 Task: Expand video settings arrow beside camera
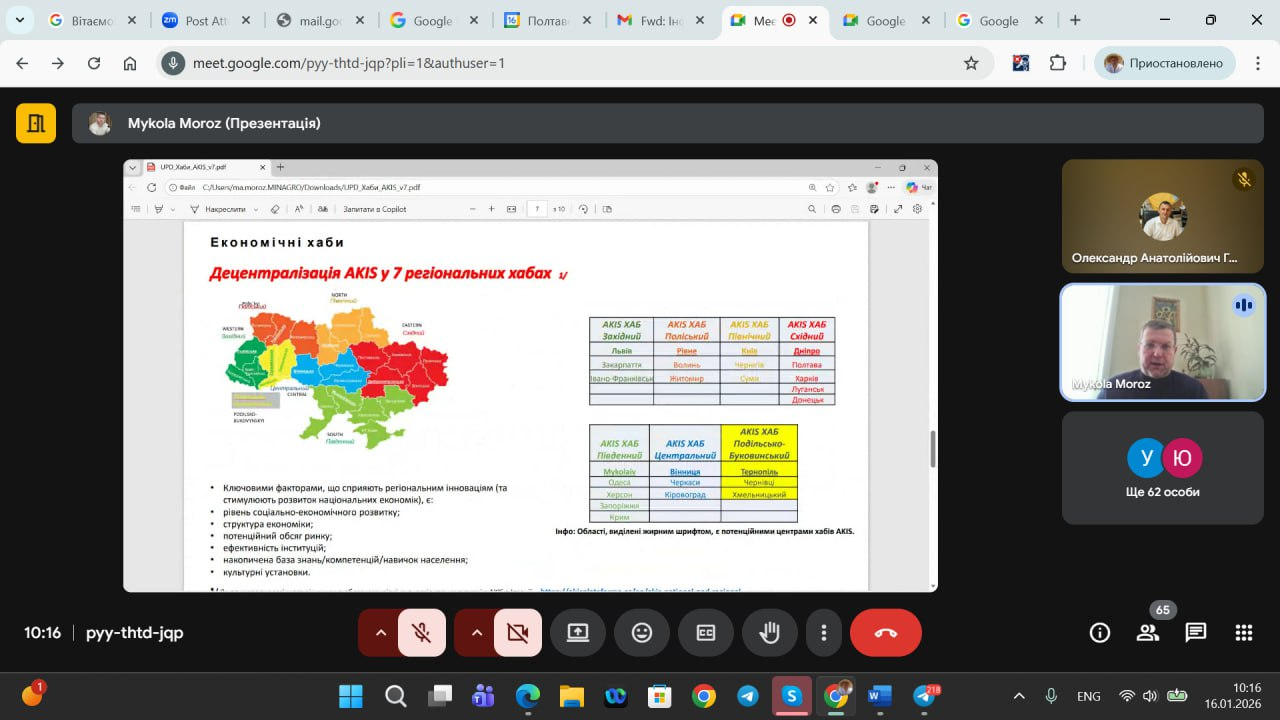pos(476,633)
